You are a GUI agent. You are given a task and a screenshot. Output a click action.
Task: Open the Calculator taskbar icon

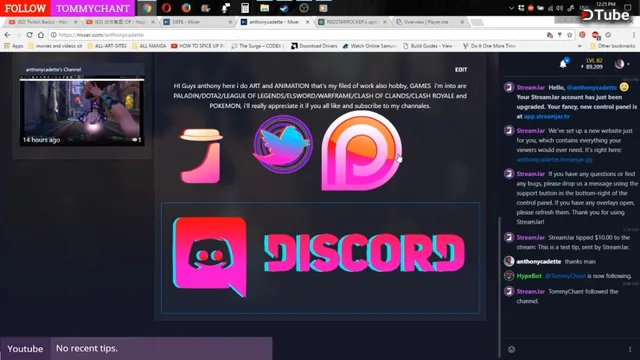pyautogui.click(x=245, y=8)
